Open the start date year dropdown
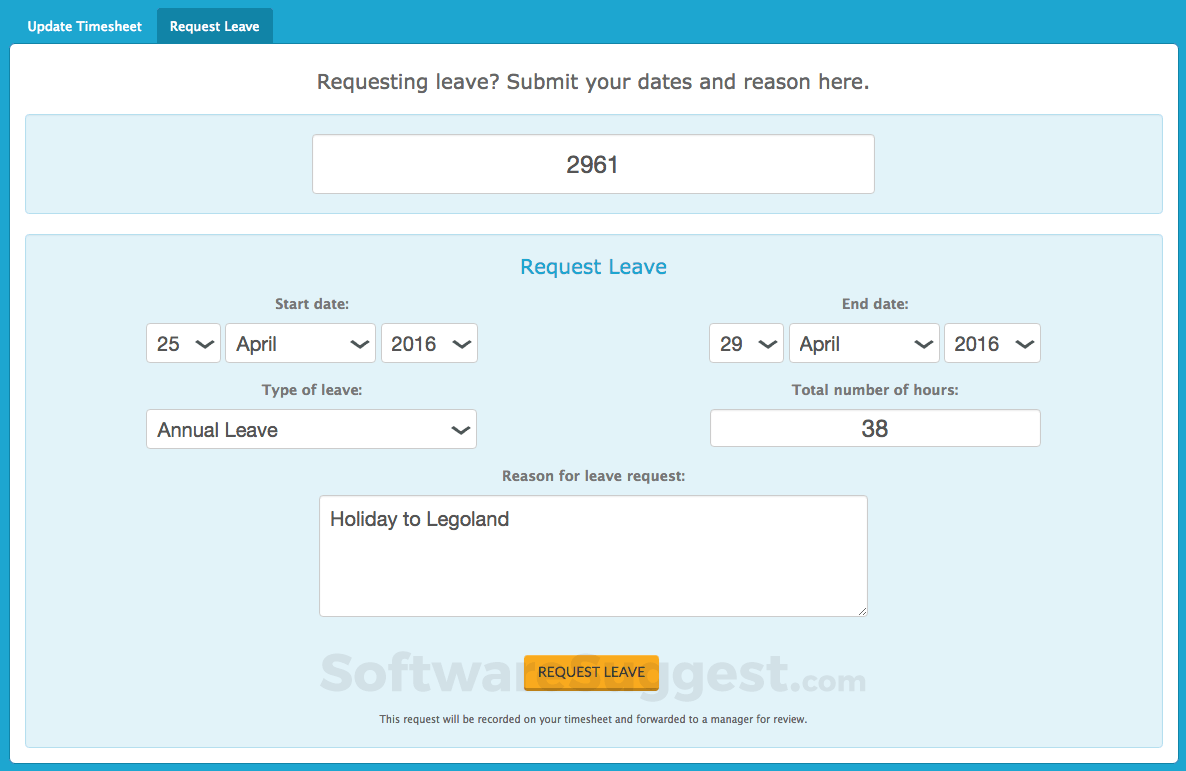 (x=429, y=343)
